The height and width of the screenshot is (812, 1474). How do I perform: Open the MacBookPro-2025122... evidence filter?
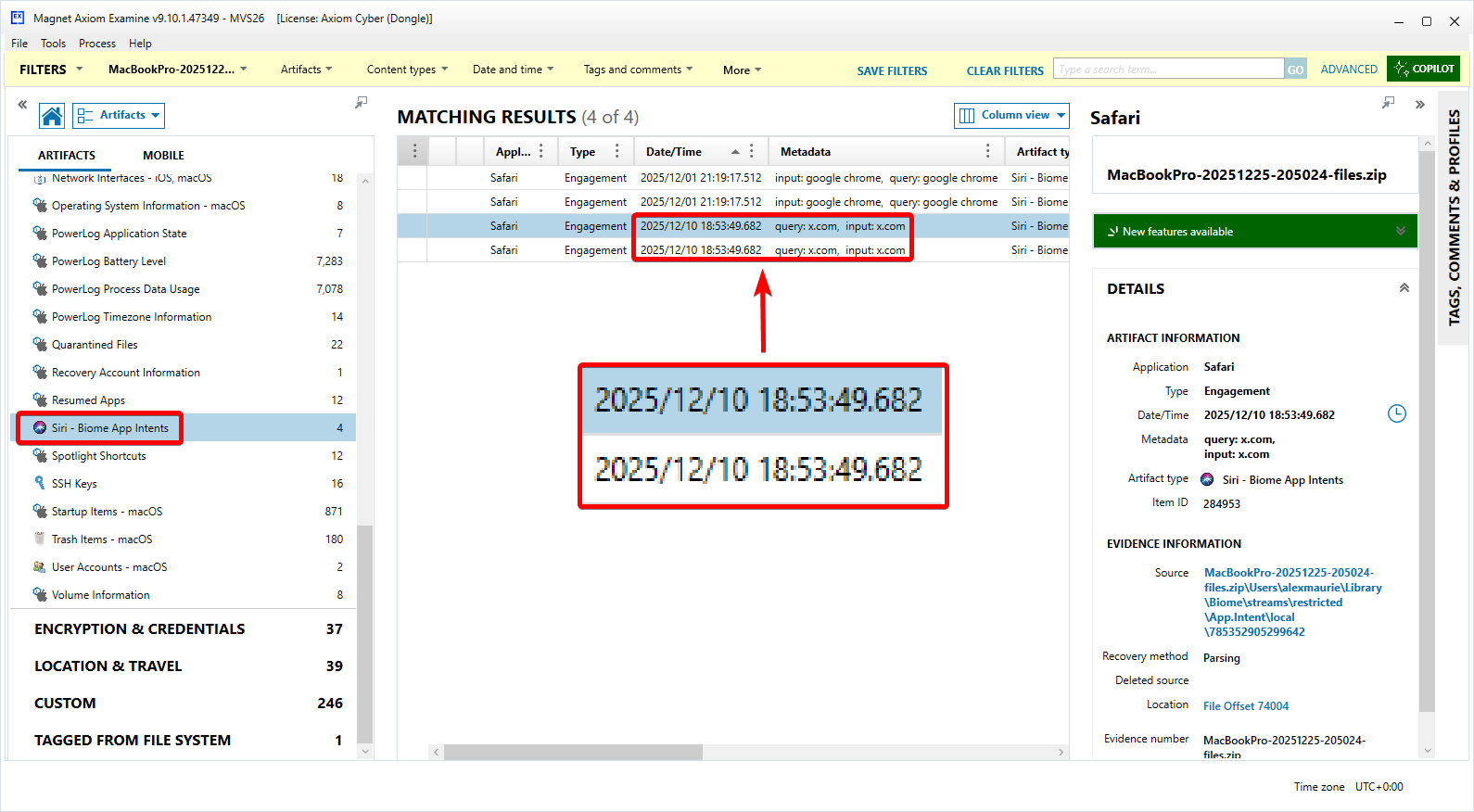(177, 70)
